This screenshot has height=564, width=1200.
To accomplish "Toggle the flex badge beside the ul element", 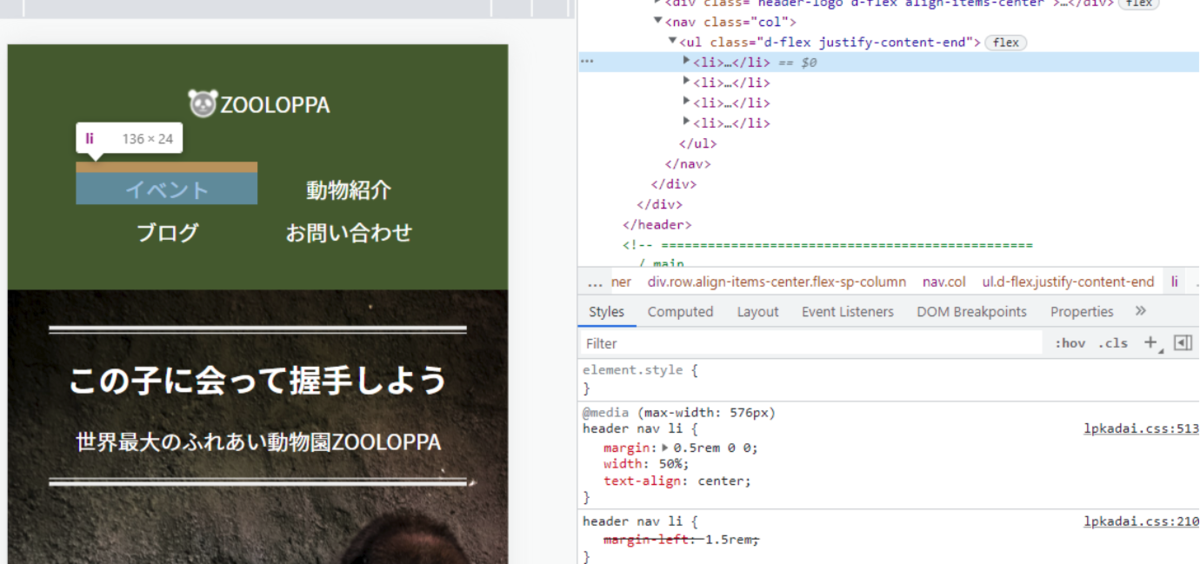I will point(1006,42).
